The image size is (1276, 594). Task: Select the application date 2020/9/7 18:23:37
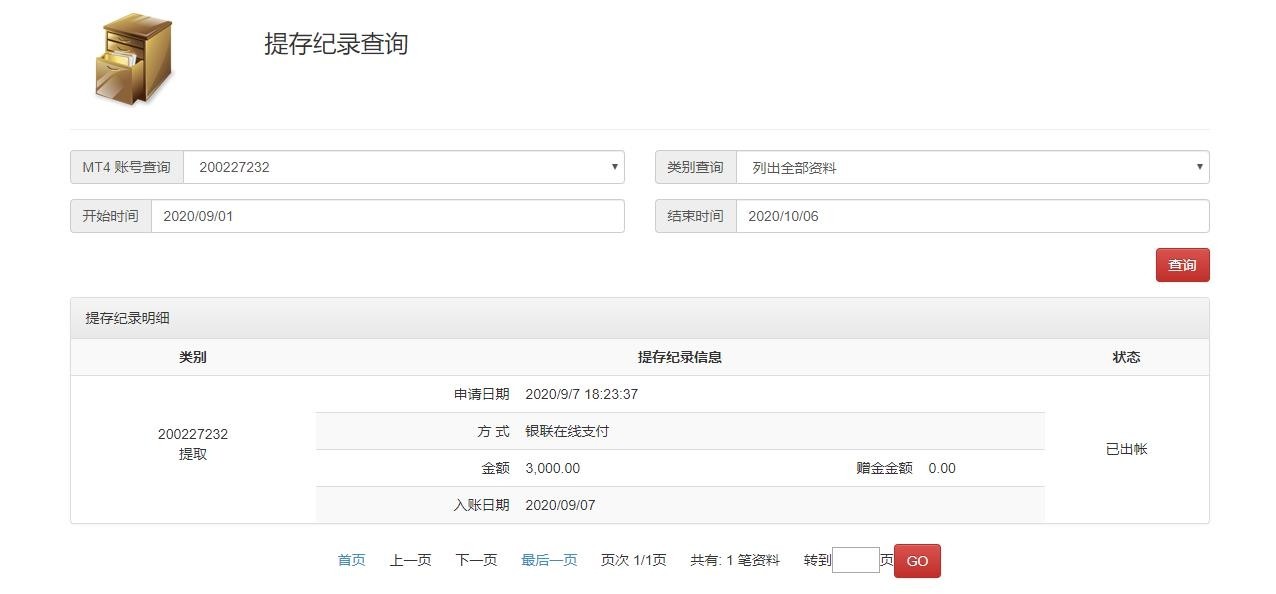(x=582, y=394)
